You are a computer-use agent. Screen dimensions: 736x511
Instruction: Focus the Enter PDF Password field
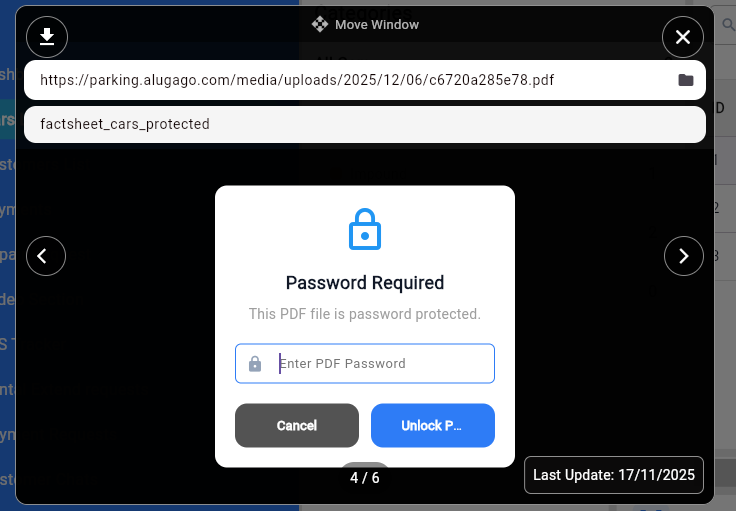pyautogui.click(x=380, y=364)
